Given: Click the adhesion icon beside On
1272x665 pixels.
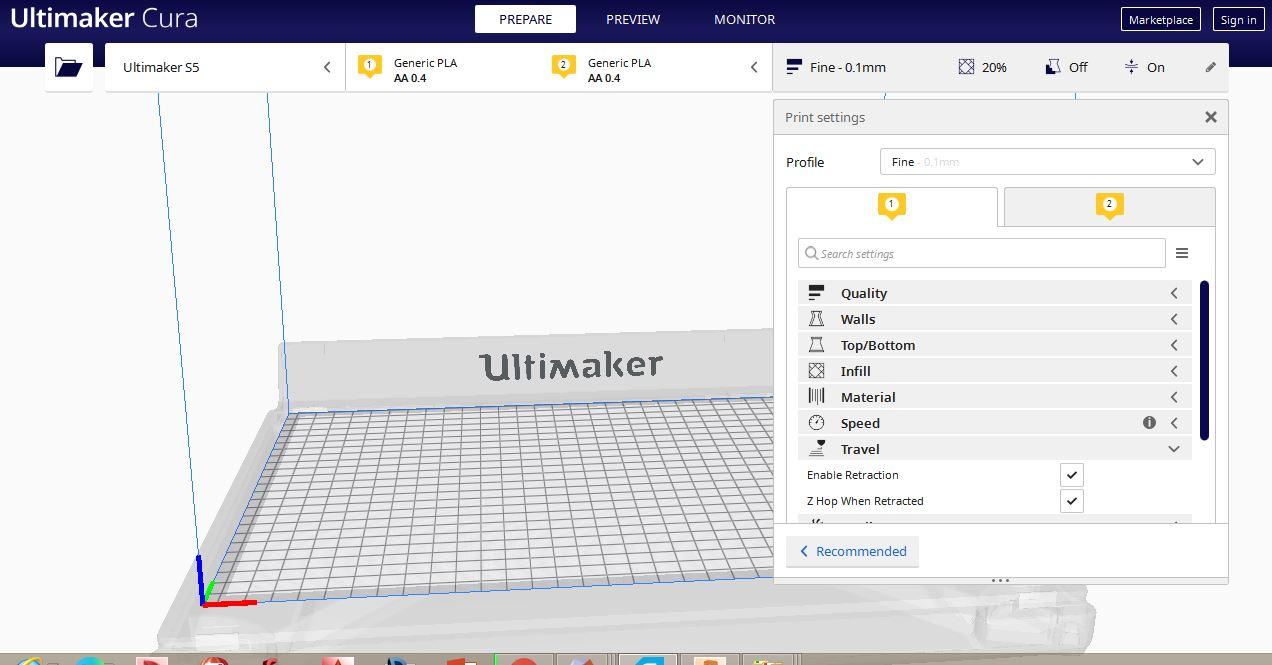Looking at the screenshot, I should pos(1131,67).
